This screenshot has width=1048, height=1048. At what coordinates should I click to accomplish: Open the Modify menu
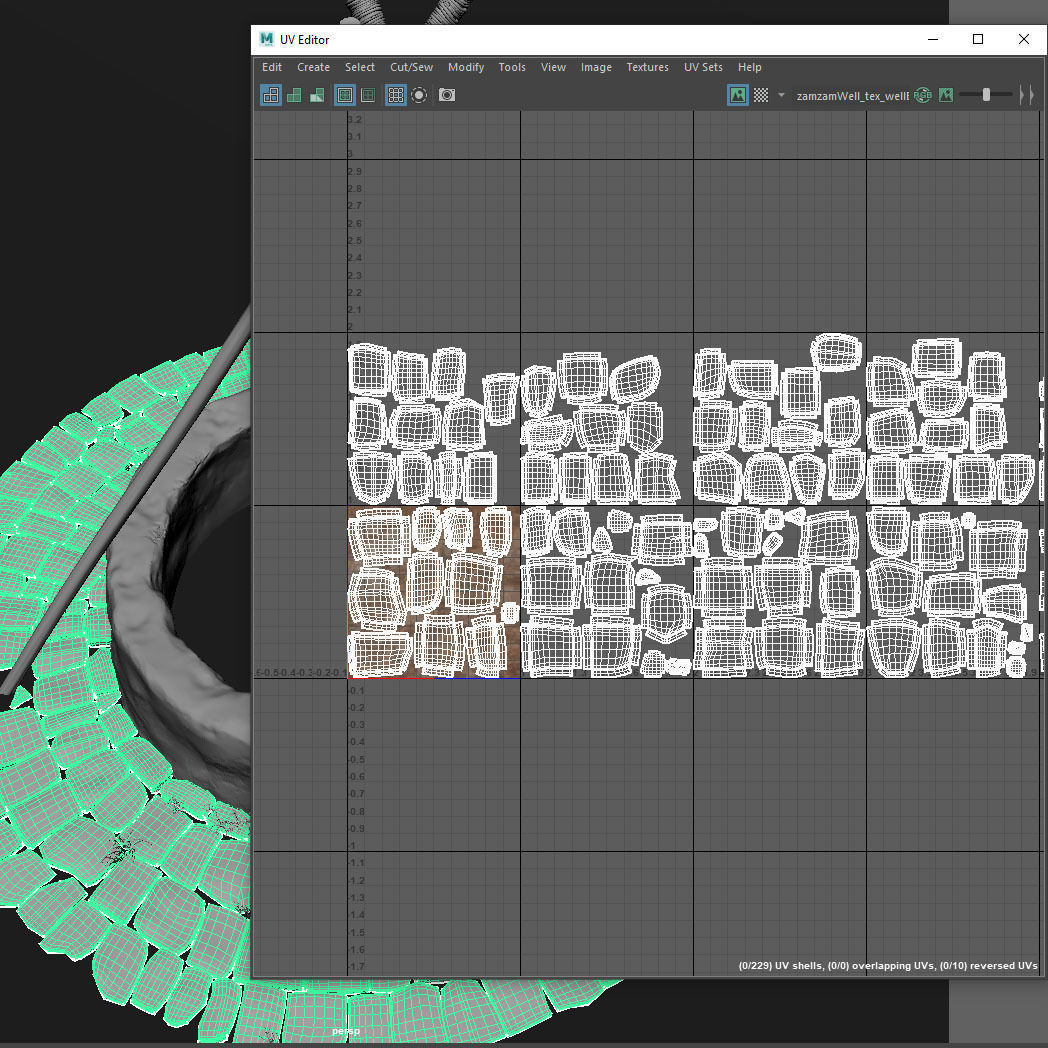click(x=466, y=68)
